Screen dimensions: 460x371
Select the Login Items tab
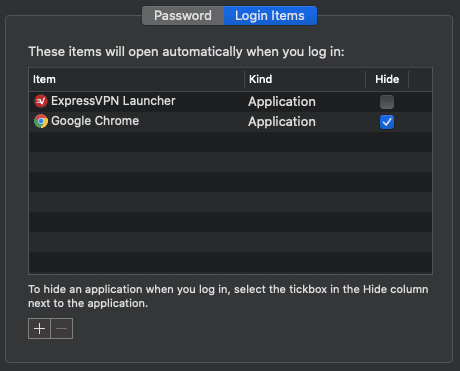270,16
